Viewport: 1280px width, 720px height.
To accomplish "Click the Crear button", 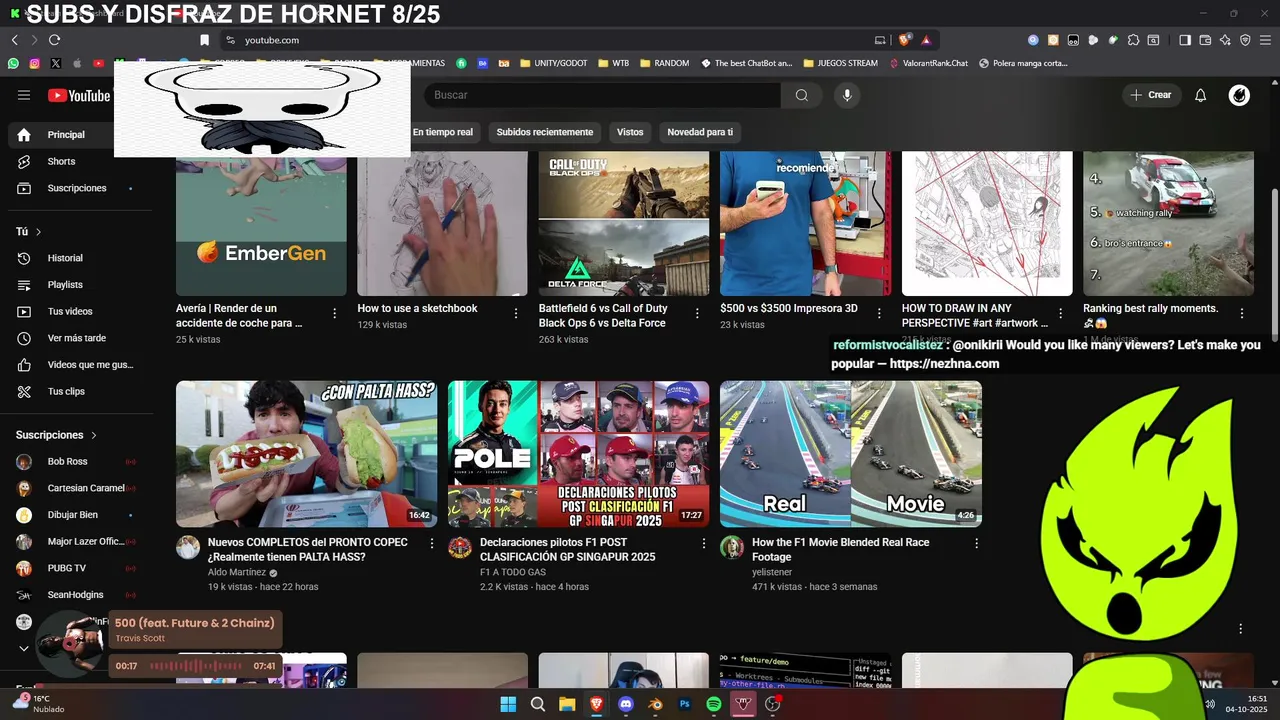I will [x=1151, y=95].
